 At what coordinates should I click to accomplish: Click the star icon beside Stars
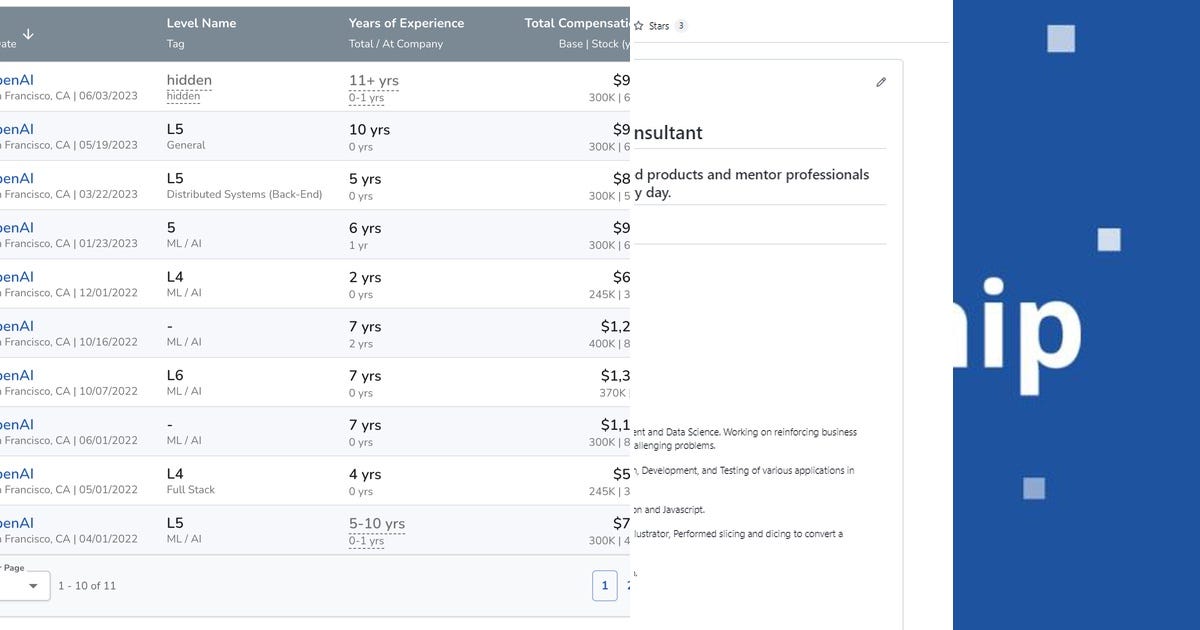[638, 26]
